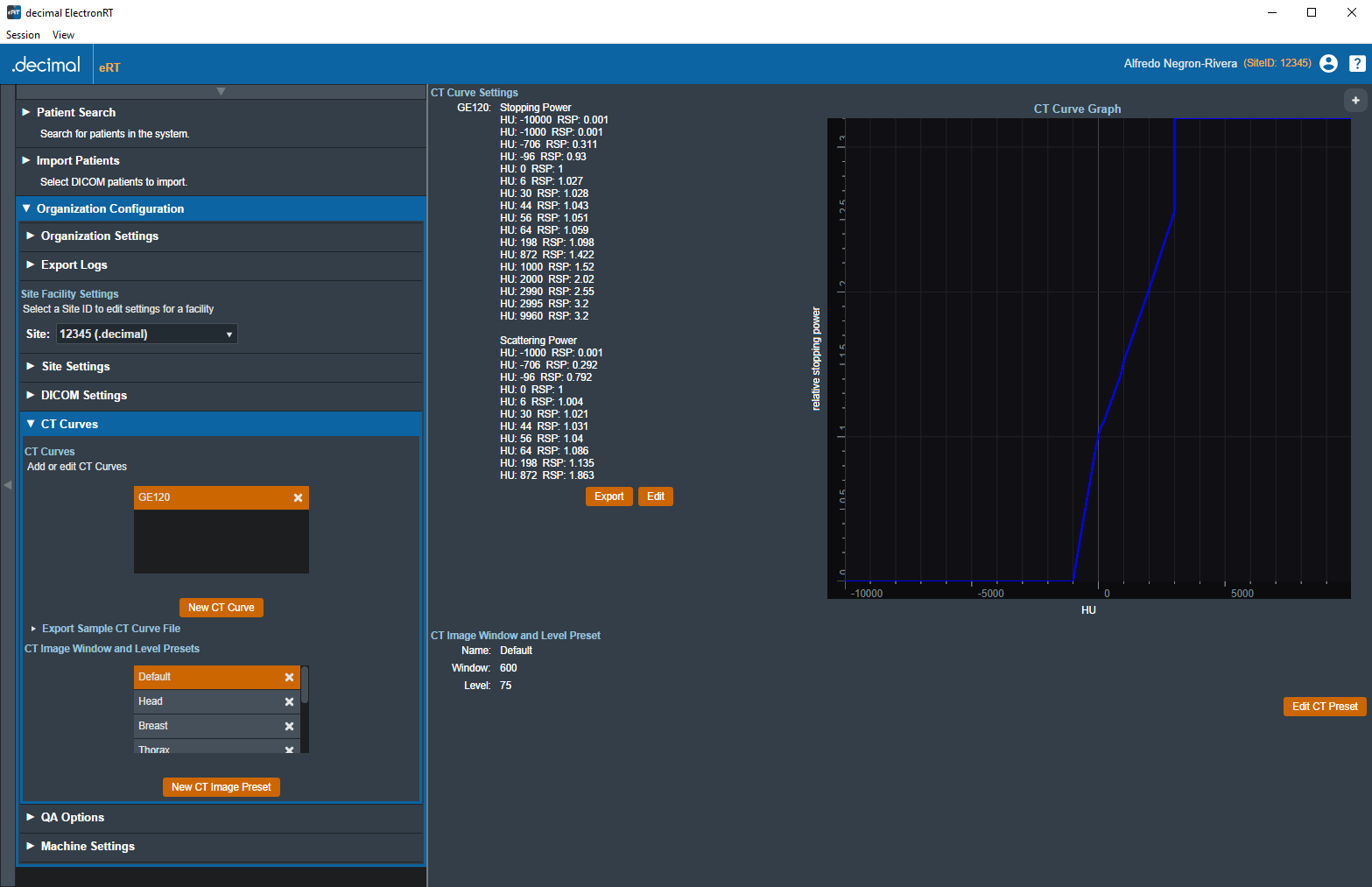The height and width of the screenshot is (887, 1372).
Task: Click the down arrow atop the sidebar
Action: coord(221,92)
